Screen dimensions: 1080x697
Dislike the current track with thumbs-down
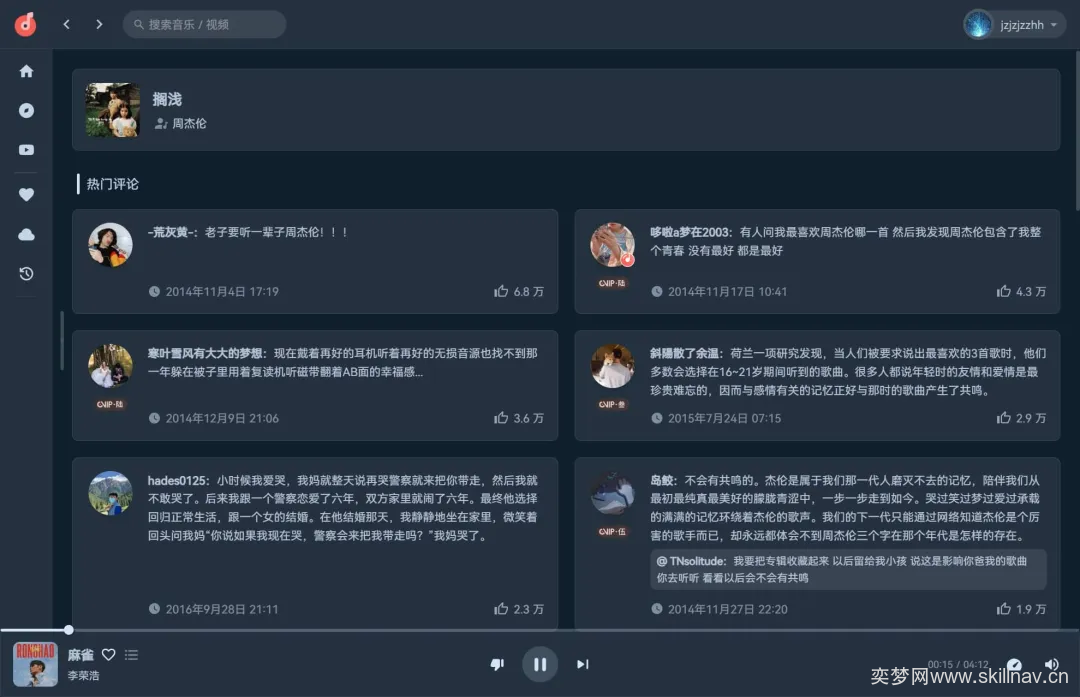point(497,664)
